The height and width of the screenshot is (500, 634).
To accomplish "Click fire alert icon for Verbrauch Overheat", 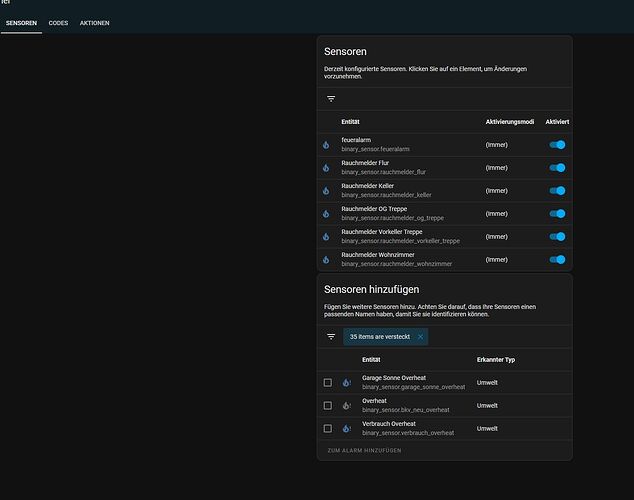I will pyautogui.click(x=347, y=428).
